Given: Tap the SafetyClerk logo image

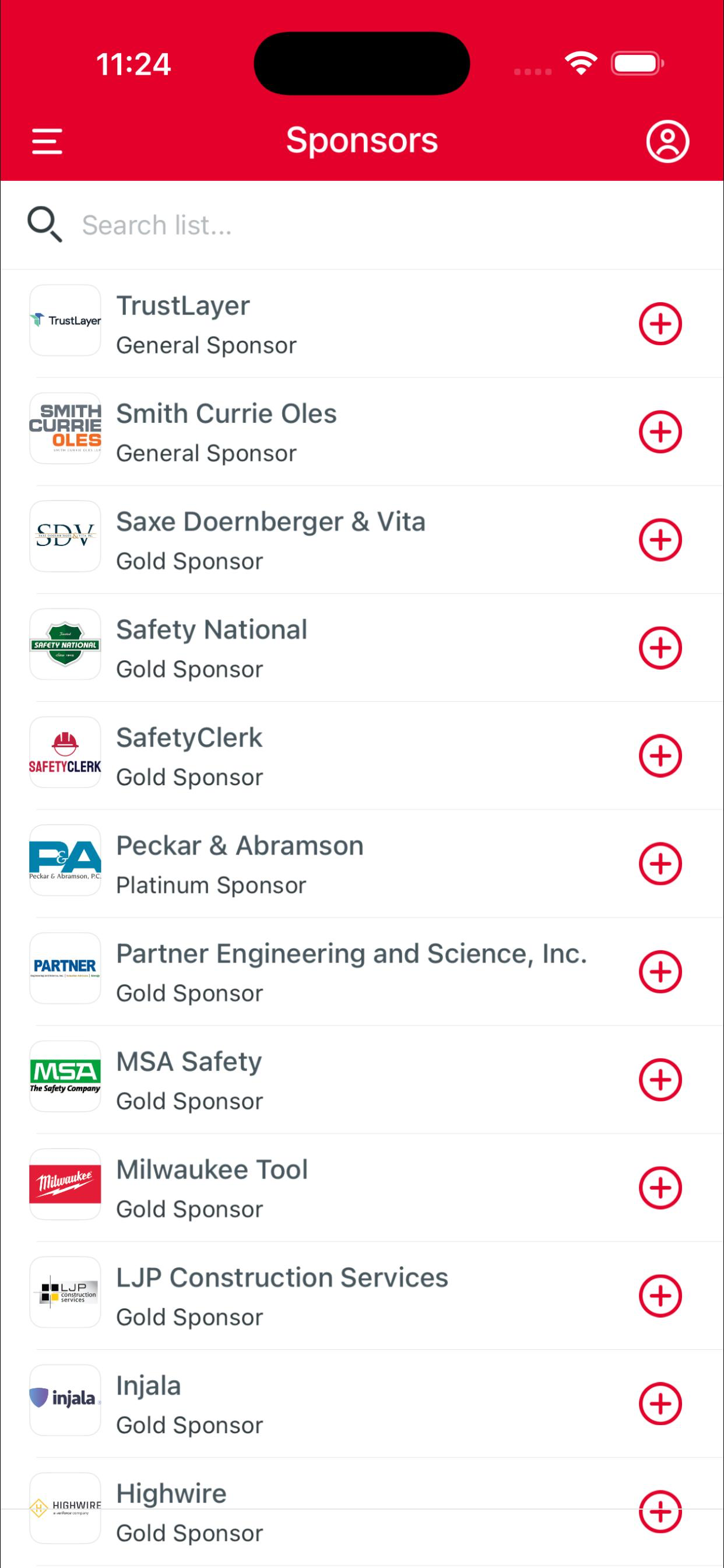Looking at the screenshot, I should (x=65, y=752).
